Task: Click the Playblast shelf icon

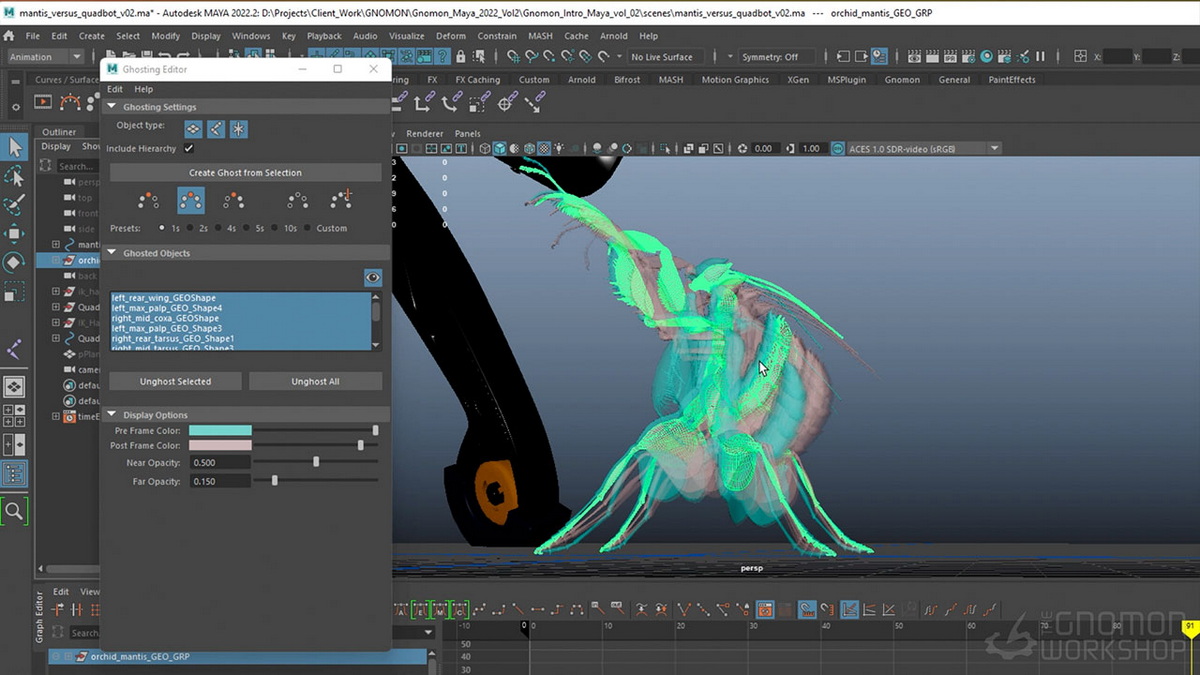Action: point(43,101)
